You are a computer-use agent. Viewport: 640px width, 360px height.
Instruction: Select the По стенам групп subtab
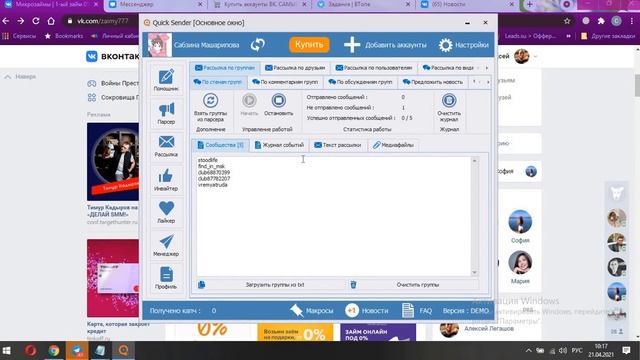click(x=218, y=82)
